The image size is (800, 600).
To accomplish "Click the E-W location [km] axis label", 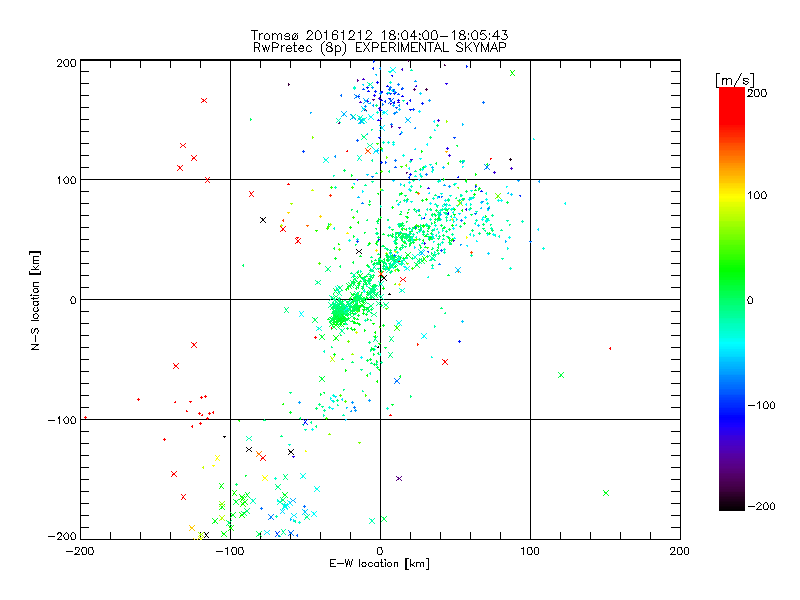I will (379, 564).
